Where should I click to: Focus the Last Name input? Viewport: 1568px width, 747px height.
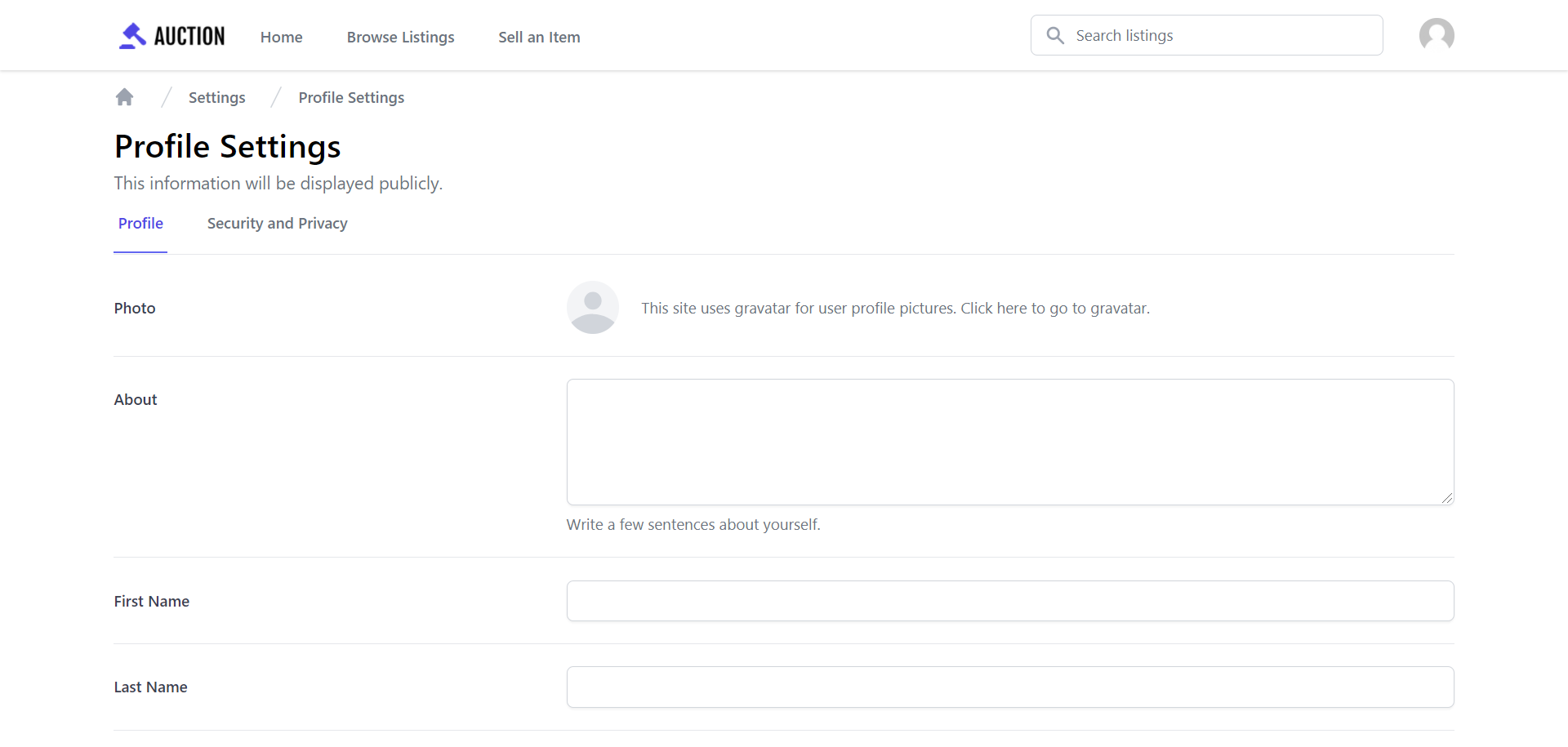1009,687
